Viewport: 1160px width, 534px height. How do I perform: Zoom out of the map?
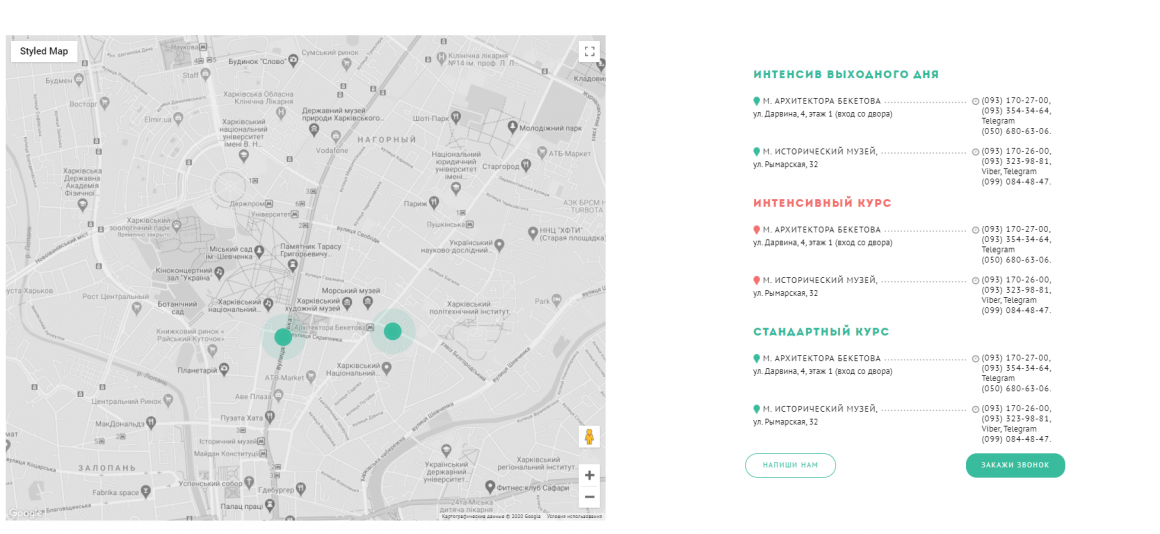click(589, 497)
